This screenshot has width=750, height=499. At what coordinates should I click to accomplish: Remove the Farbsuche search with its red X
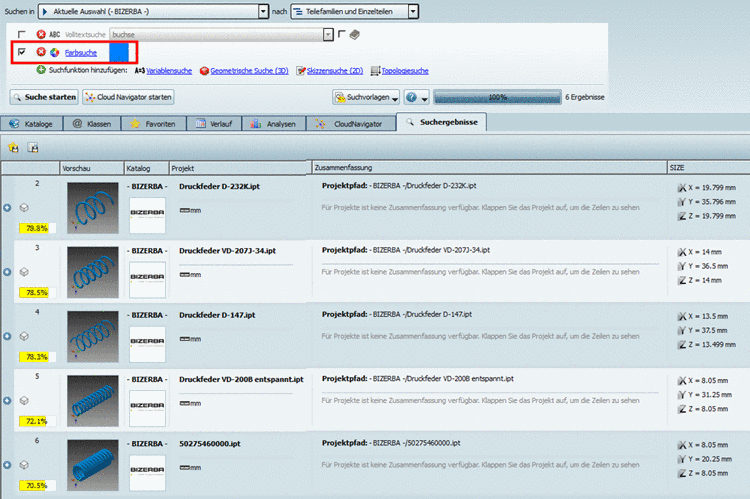tap(41, 52)
